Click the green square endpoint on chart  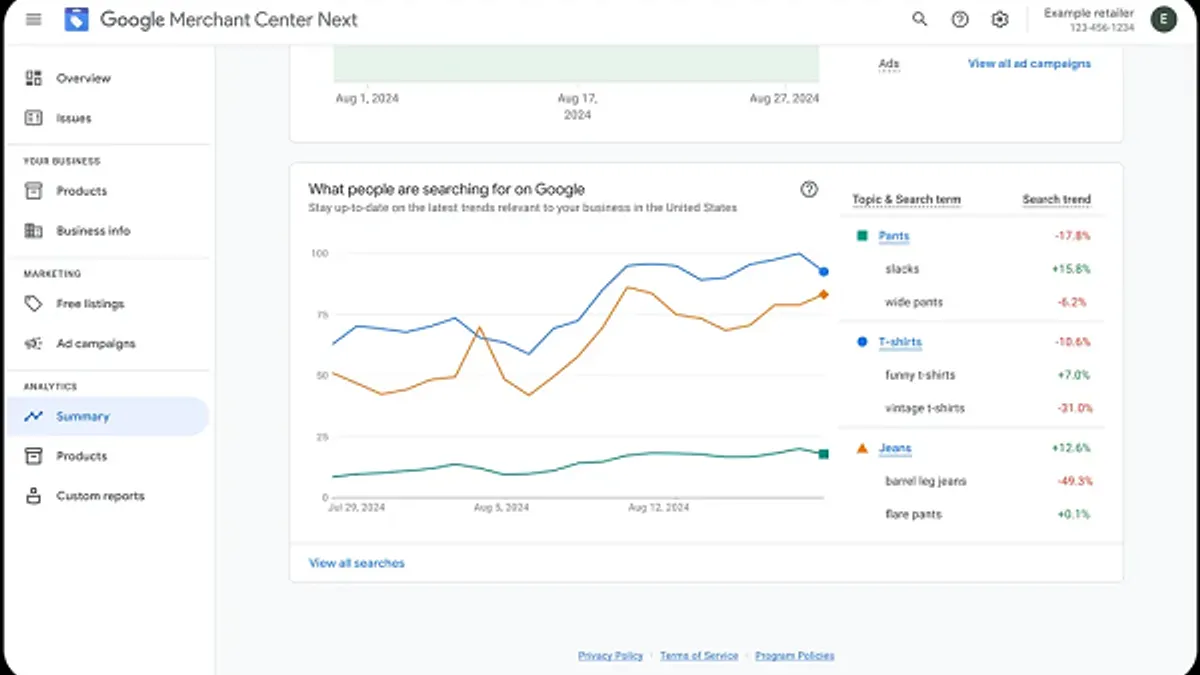823,454
